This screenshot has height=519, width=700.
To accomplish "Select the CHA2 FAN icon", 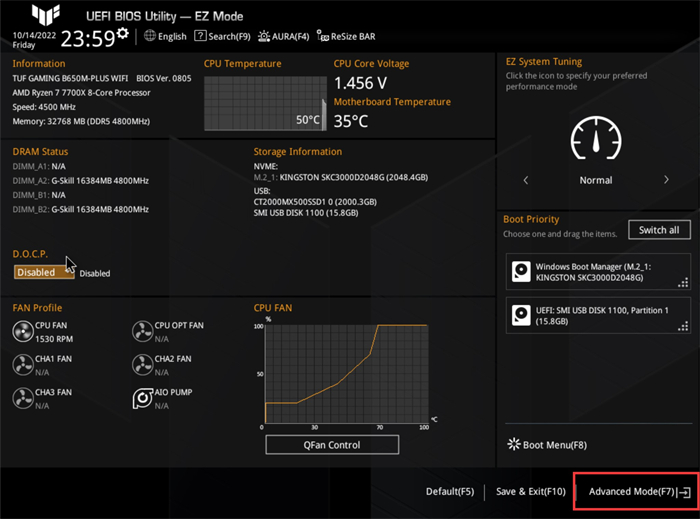I will (142, 365).
